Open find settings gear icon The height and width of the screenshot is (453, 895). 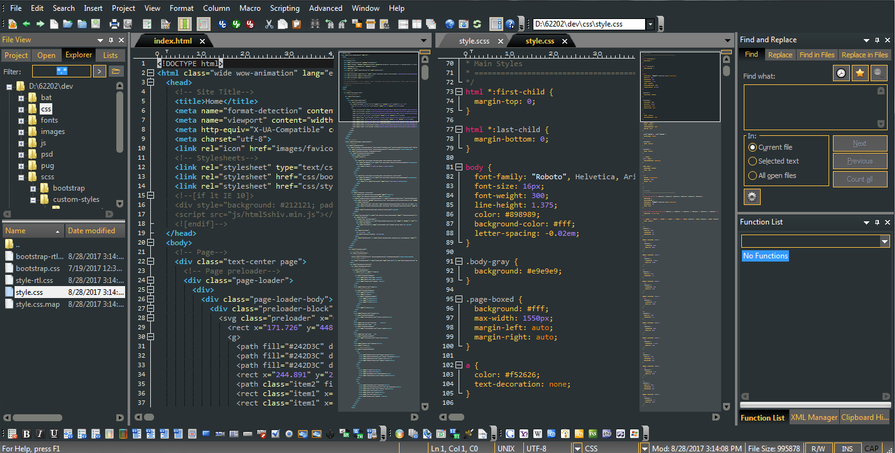pos(752,196)
